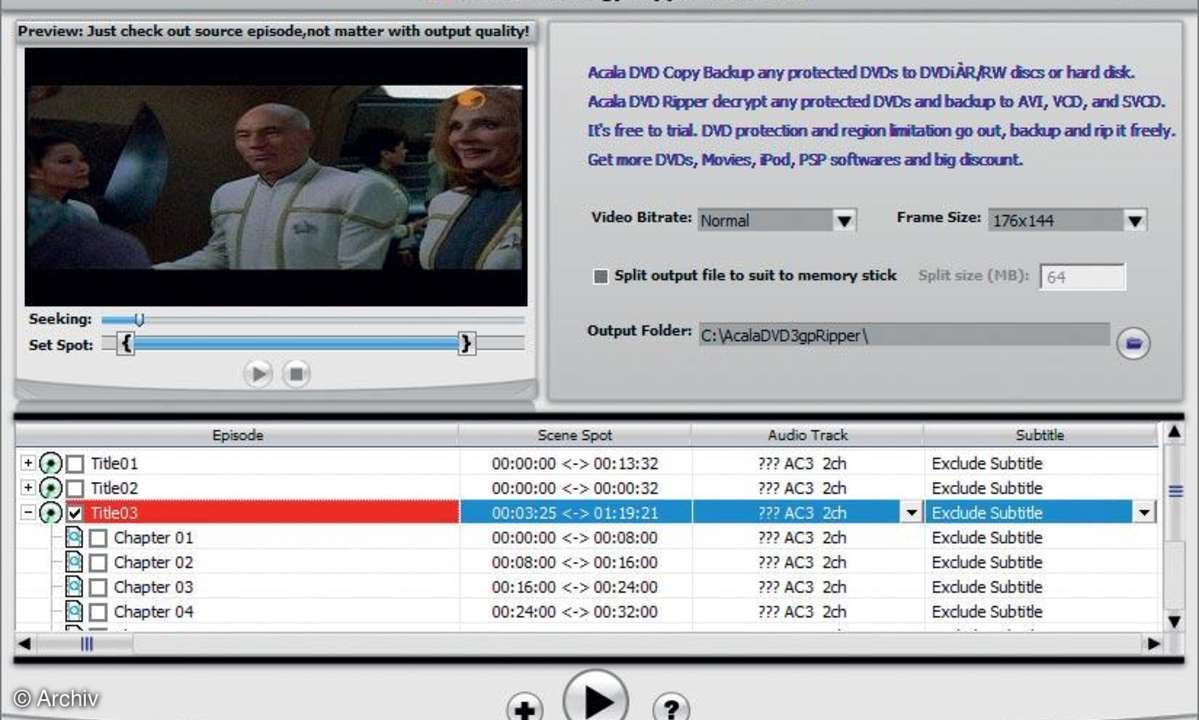Open the Video Bitrate dropdown
The width and height of the screenshot is (1199, 720).
pos(844,221)
